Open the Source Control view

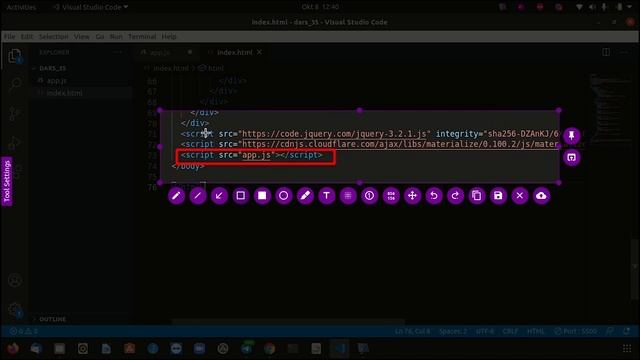(x=15, y=114)
